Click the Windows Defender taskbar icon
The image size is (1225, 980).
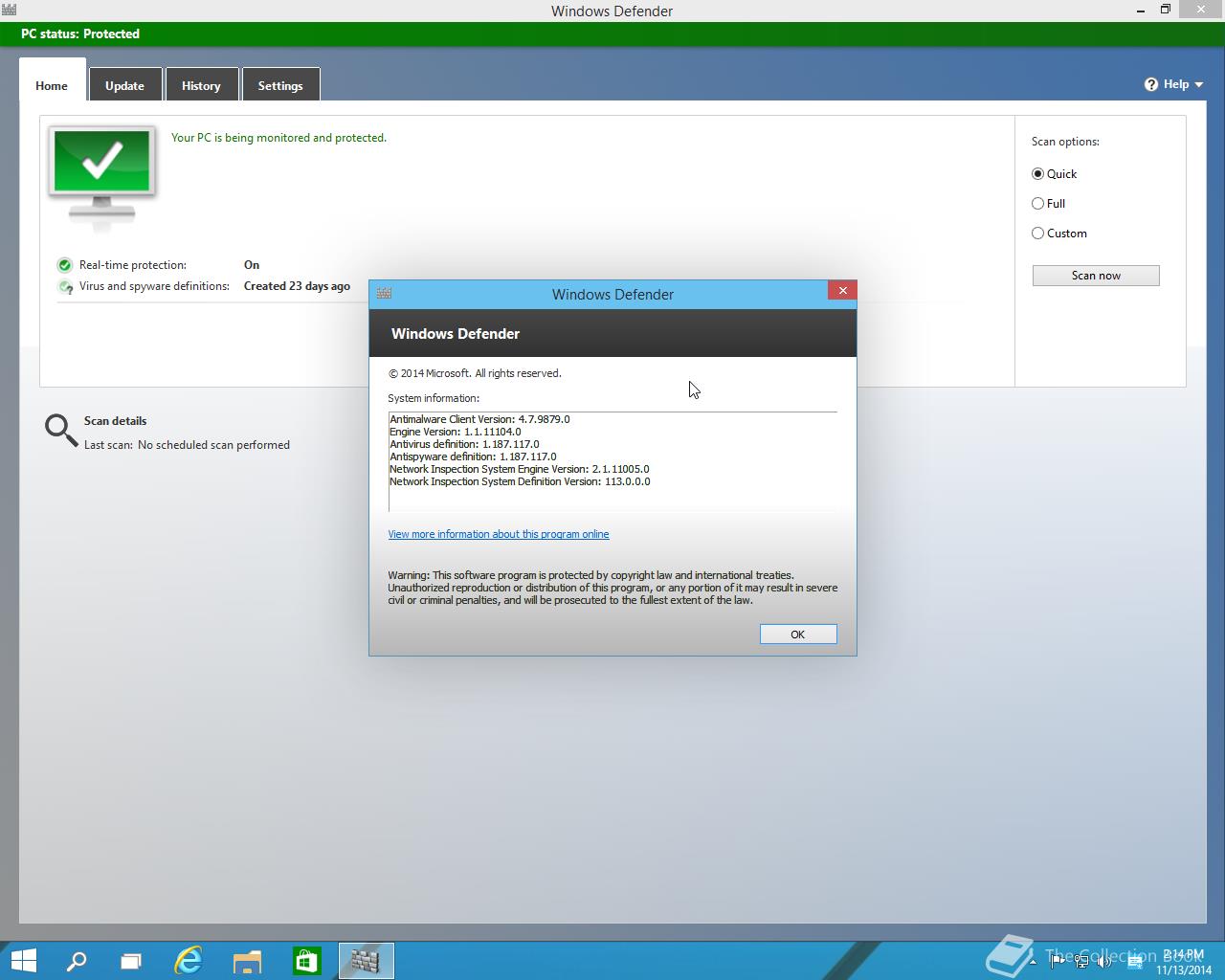coord(366,961)
